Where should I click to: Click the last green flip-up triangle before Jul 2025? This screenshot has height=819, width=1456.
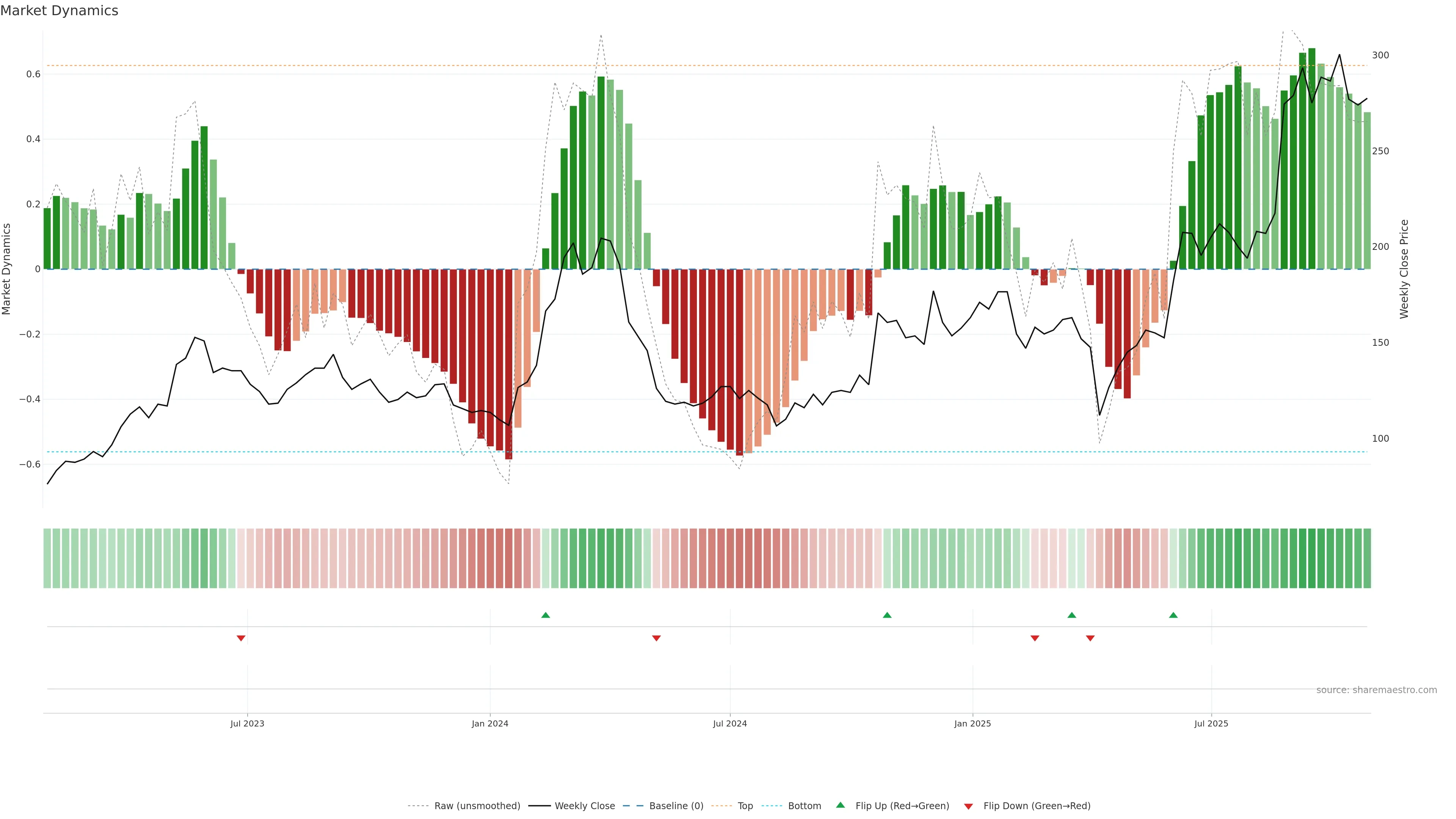1174,615
